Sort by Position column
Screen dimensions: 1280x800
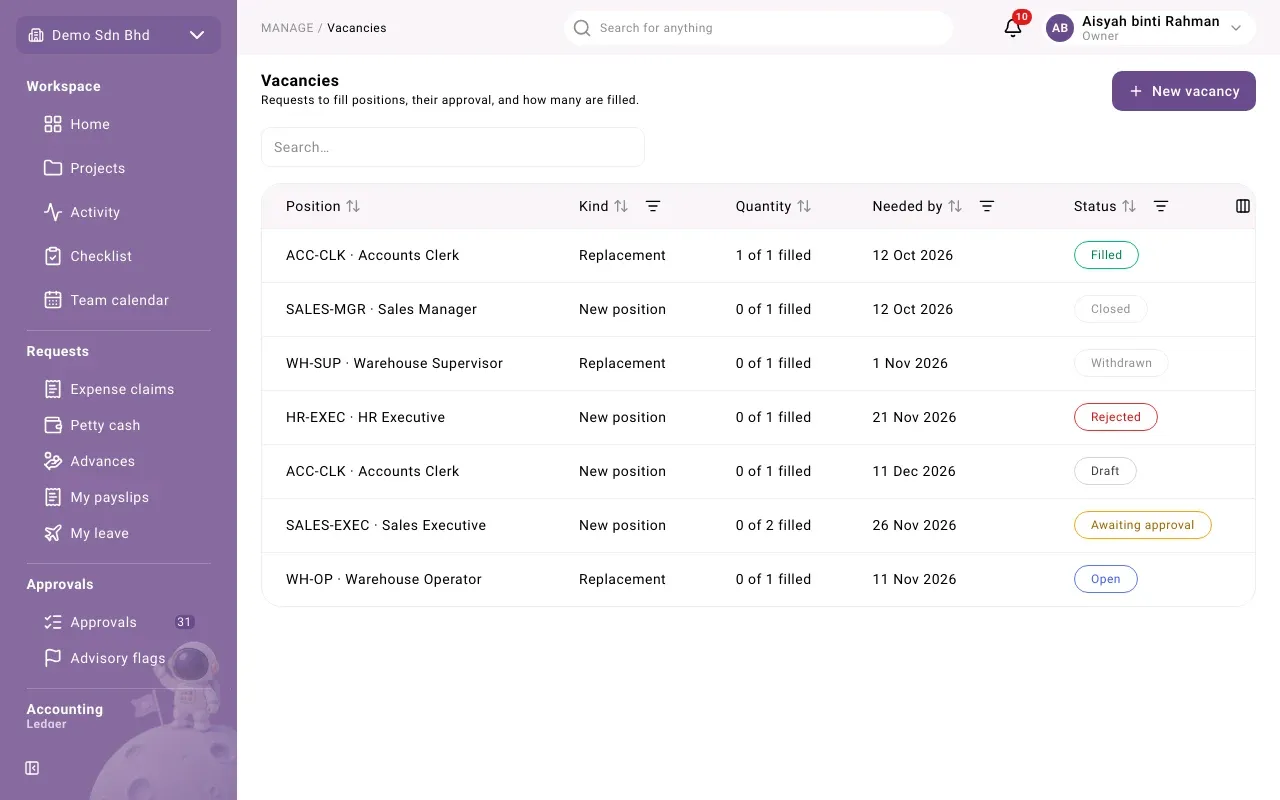(353, 206)
